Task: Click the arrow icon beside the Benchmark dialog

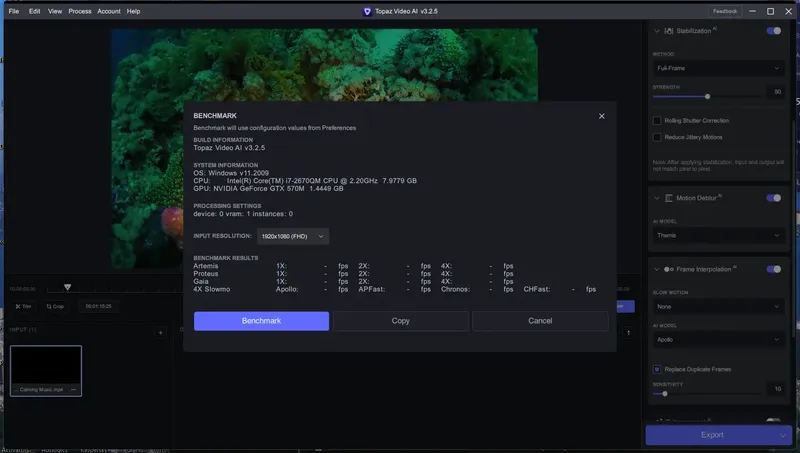Action: 629,333
